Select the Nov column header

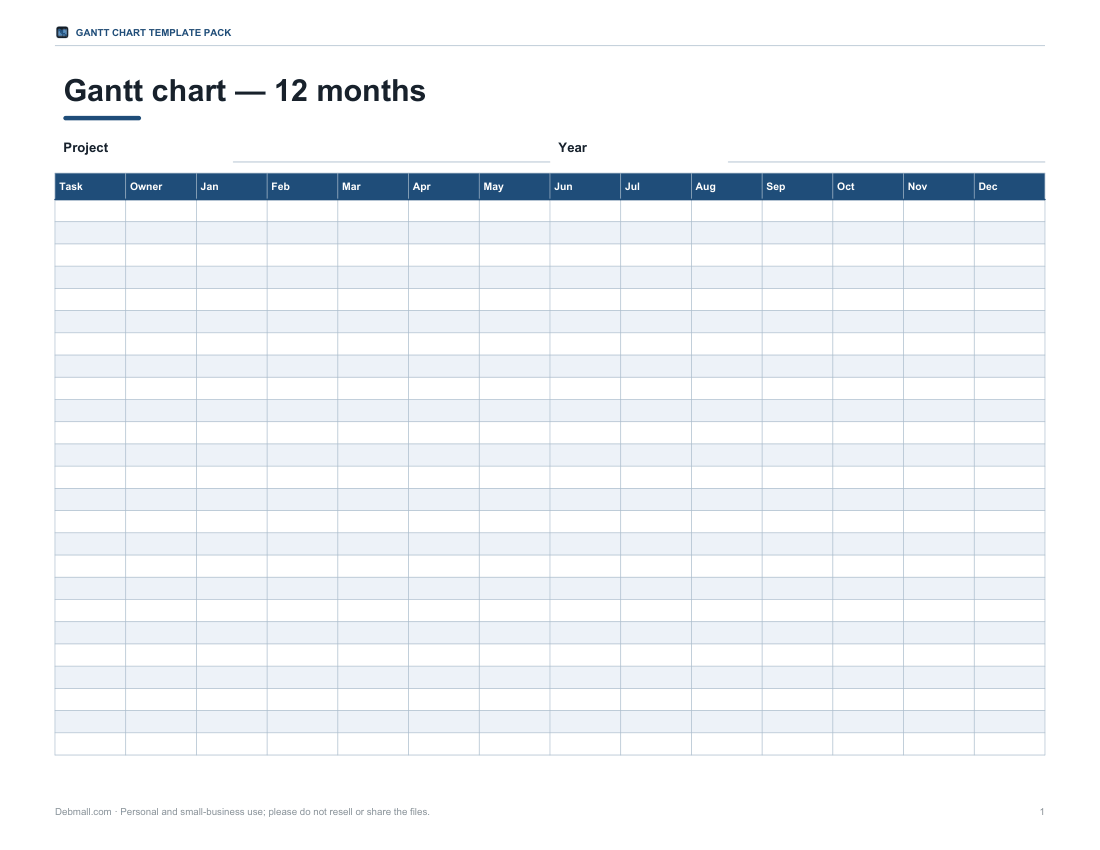(939, 187)
